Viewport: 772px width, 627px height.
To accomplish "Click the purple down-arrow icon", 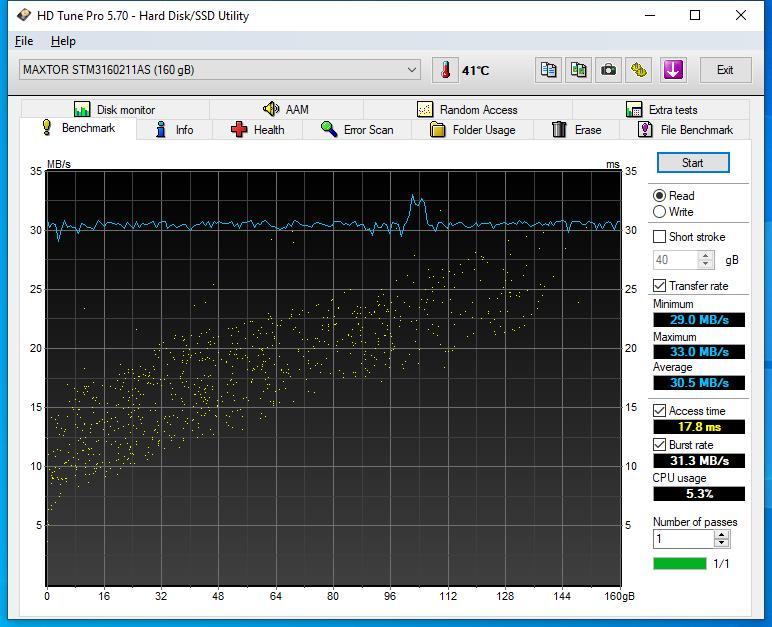I will pos(673,70).
